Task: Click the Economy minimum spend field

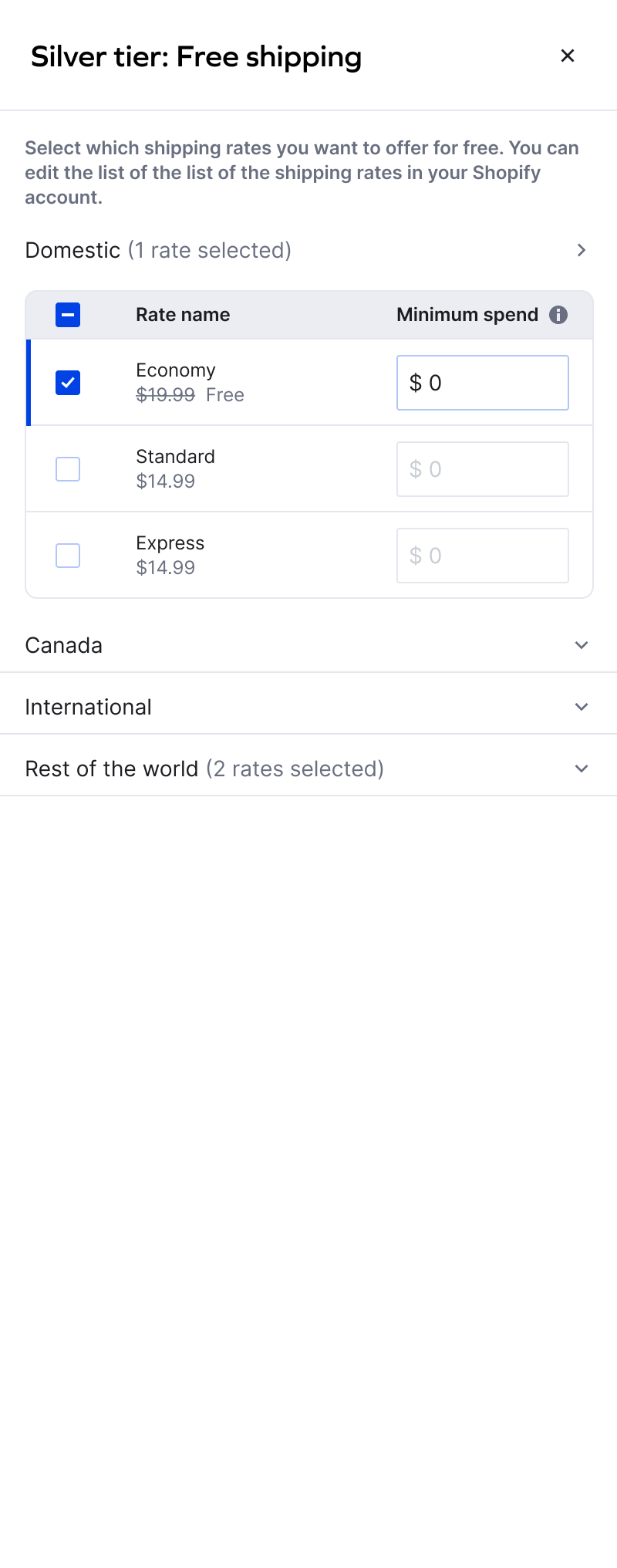Action: click(483, 383)
